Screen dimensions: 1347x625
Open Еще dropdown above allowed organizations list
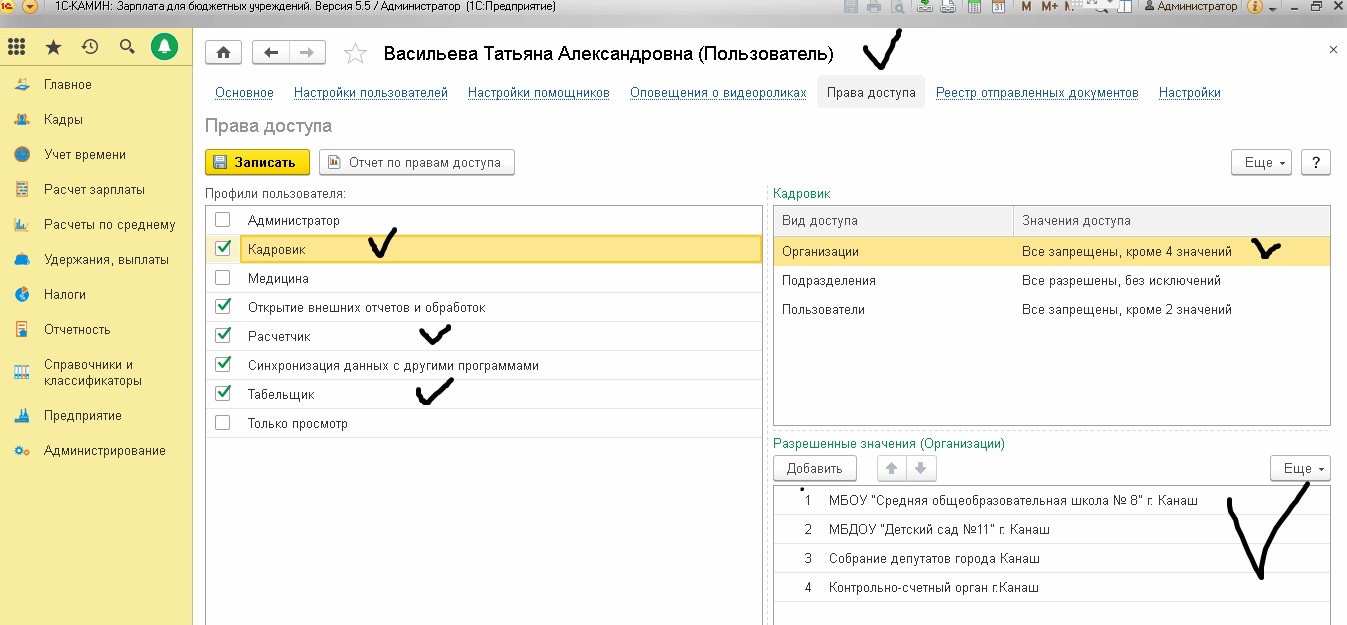tap(1299, 468)
